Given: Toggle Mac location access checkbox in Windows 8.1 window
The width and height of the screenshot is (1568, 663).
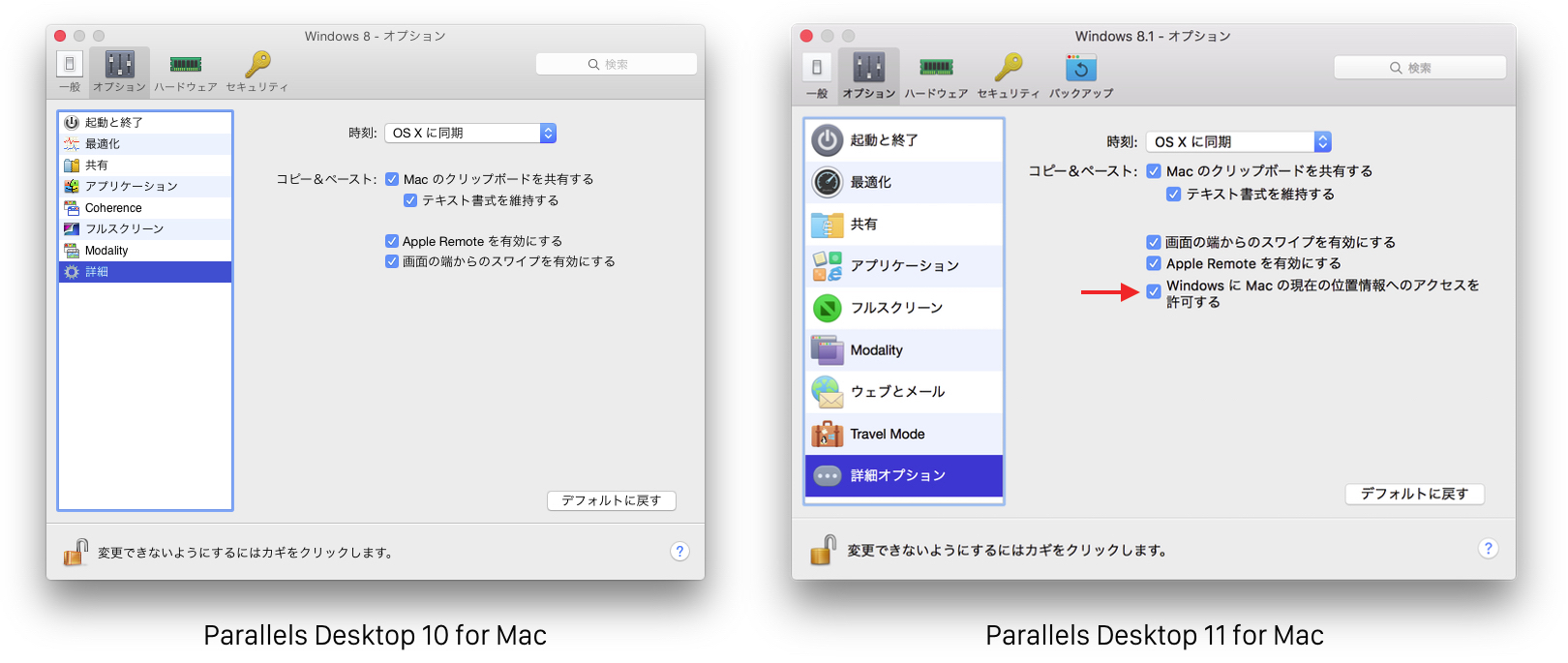Looking at the screenshot, I should click(x=1154, y=291).
